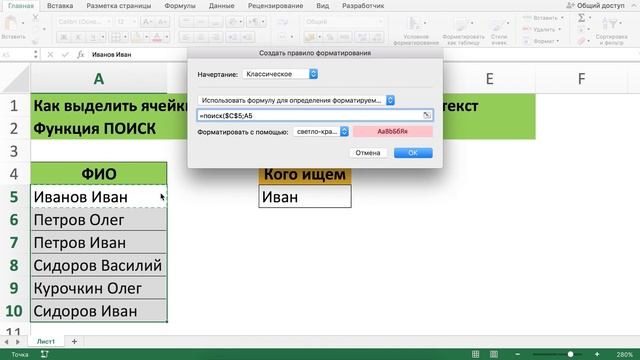Increase font size with the larger A icon
Viewport: 640px width, 360px height.
coord(147,22)
